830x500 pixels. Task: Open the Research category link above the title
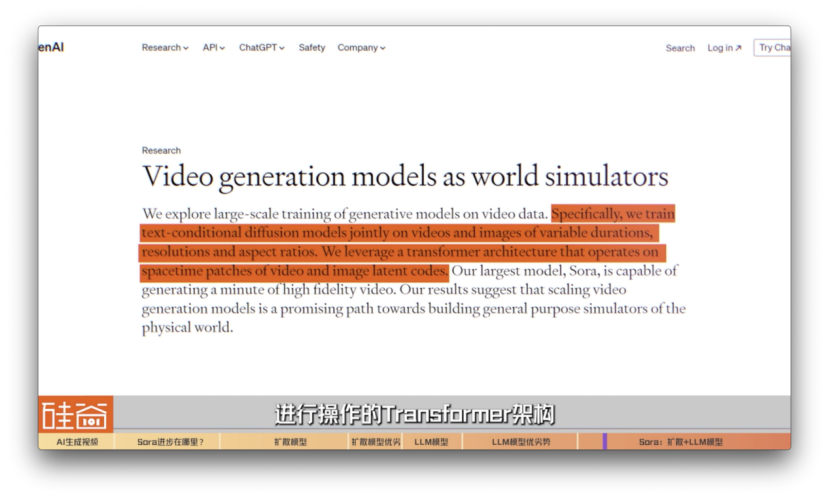[x=161, y=150]
